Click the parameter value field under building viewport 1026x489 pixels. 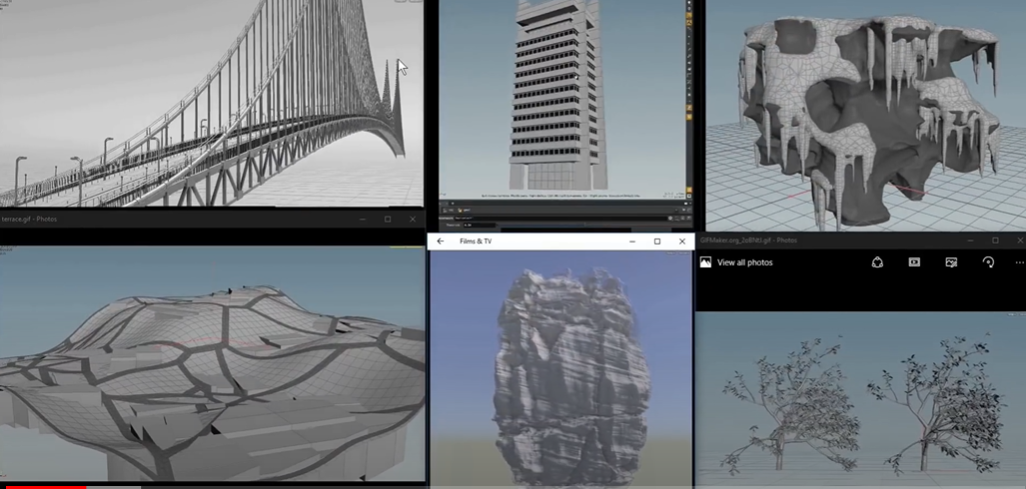pyautogui.click(x=478, y=225)
